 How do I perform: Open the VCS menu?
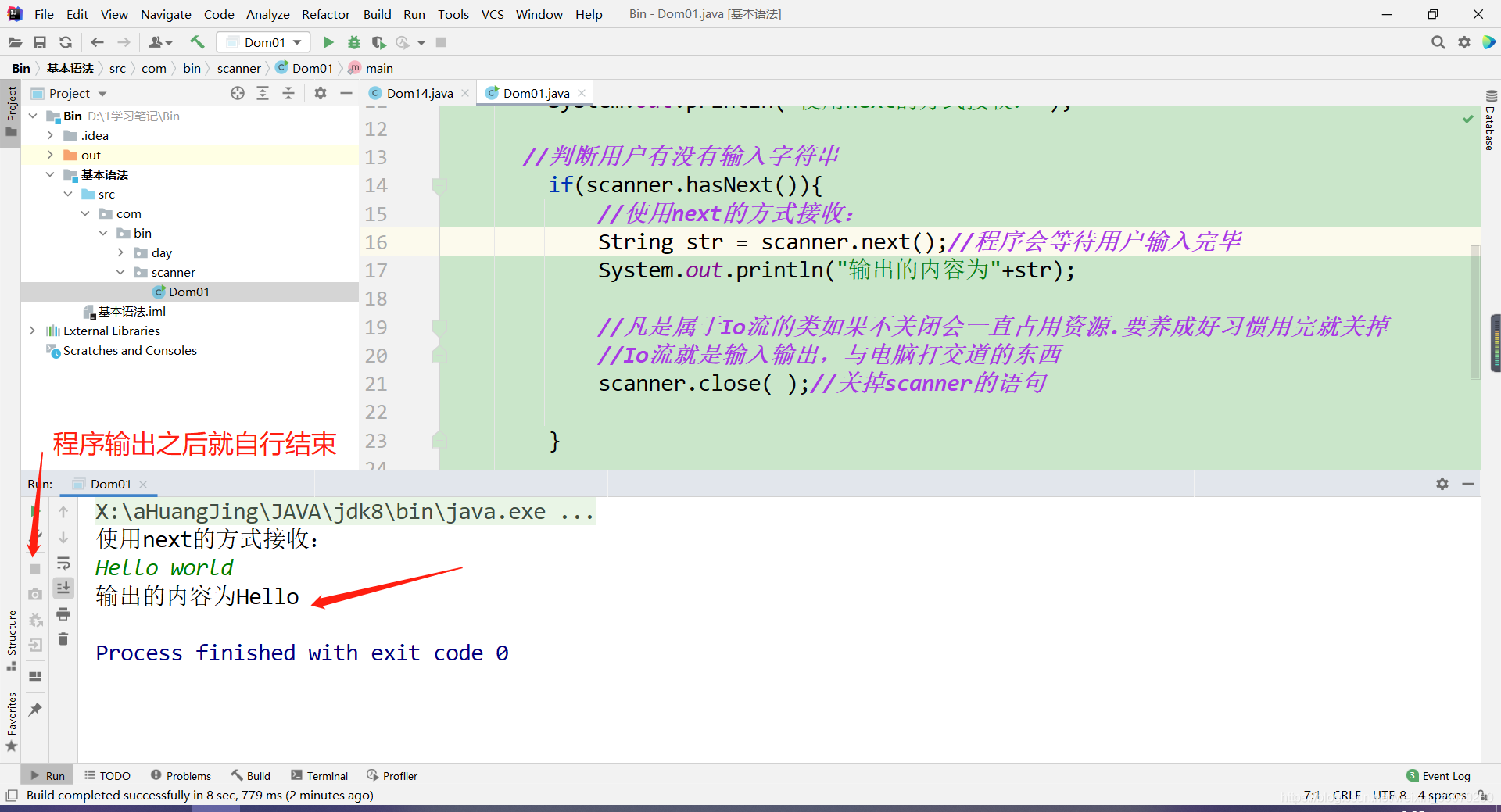coord(493,14)
